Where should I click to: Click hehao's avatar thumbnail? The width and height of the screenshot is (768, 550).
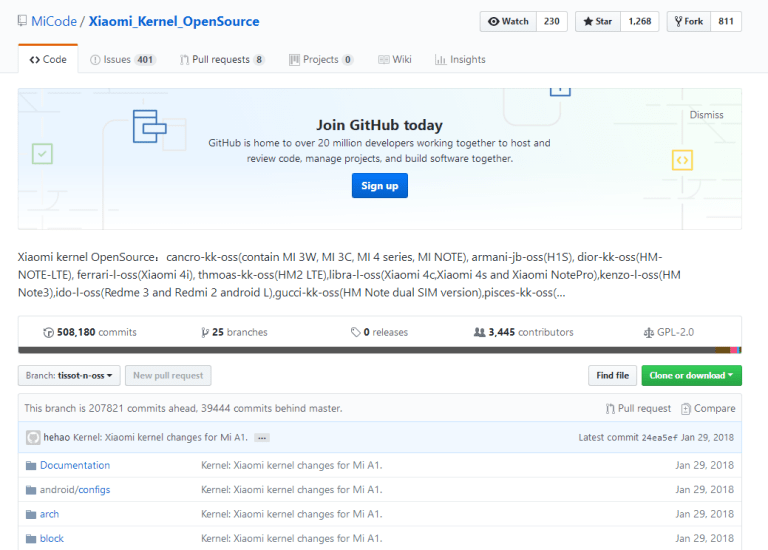coord(33,437)
